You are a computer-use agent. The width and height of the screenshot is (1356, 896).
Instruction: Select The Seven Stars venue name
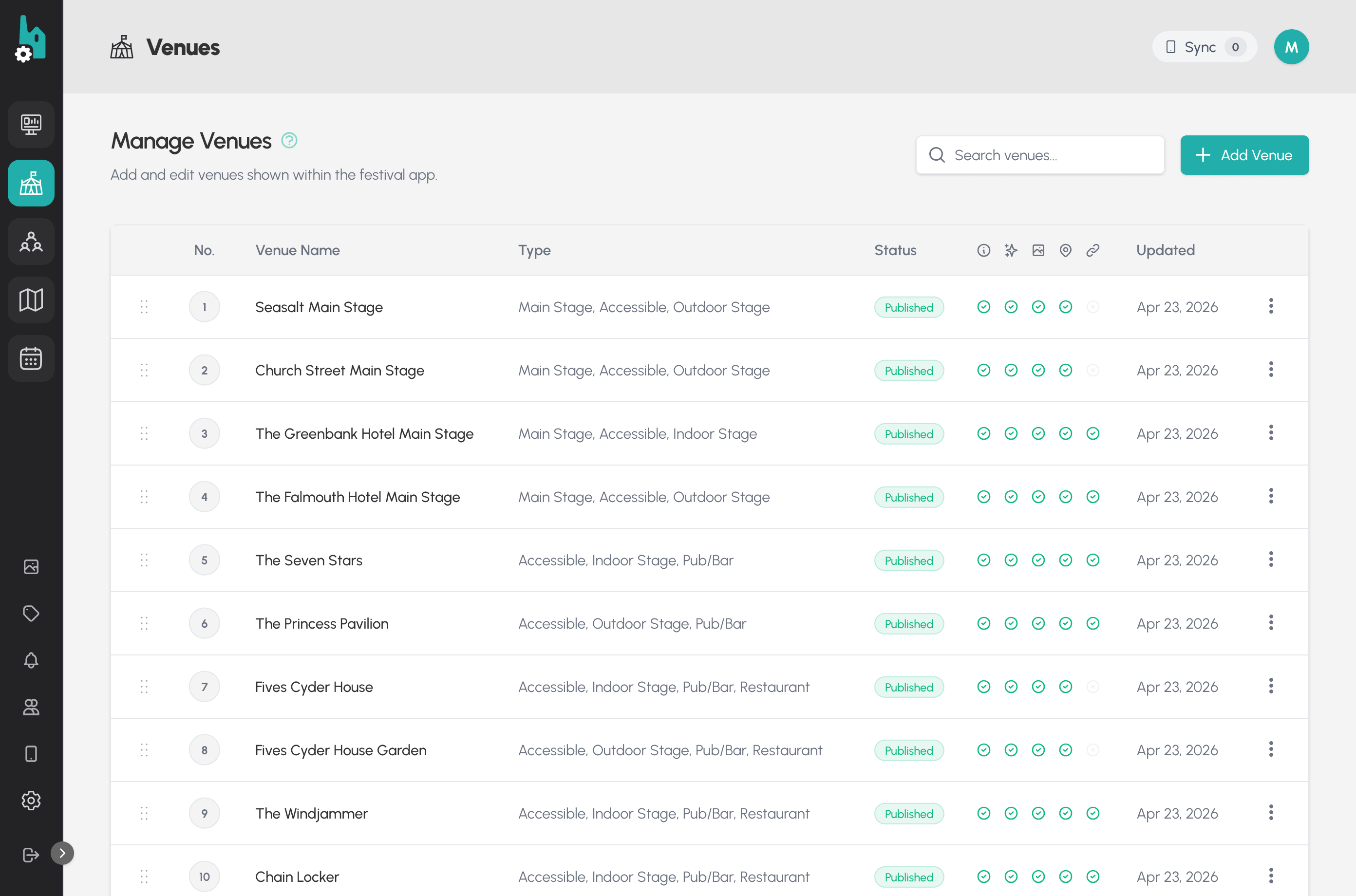[x=309, y=560]
